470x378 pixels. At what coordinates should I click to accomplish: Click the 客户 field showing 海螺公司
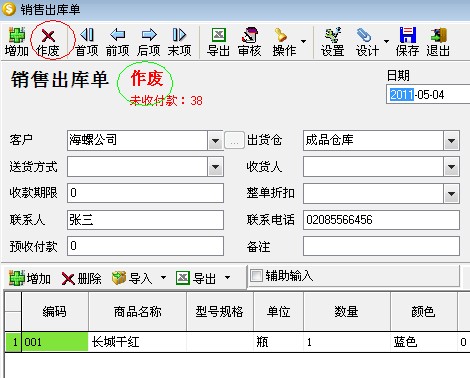[x=137, y=140]
